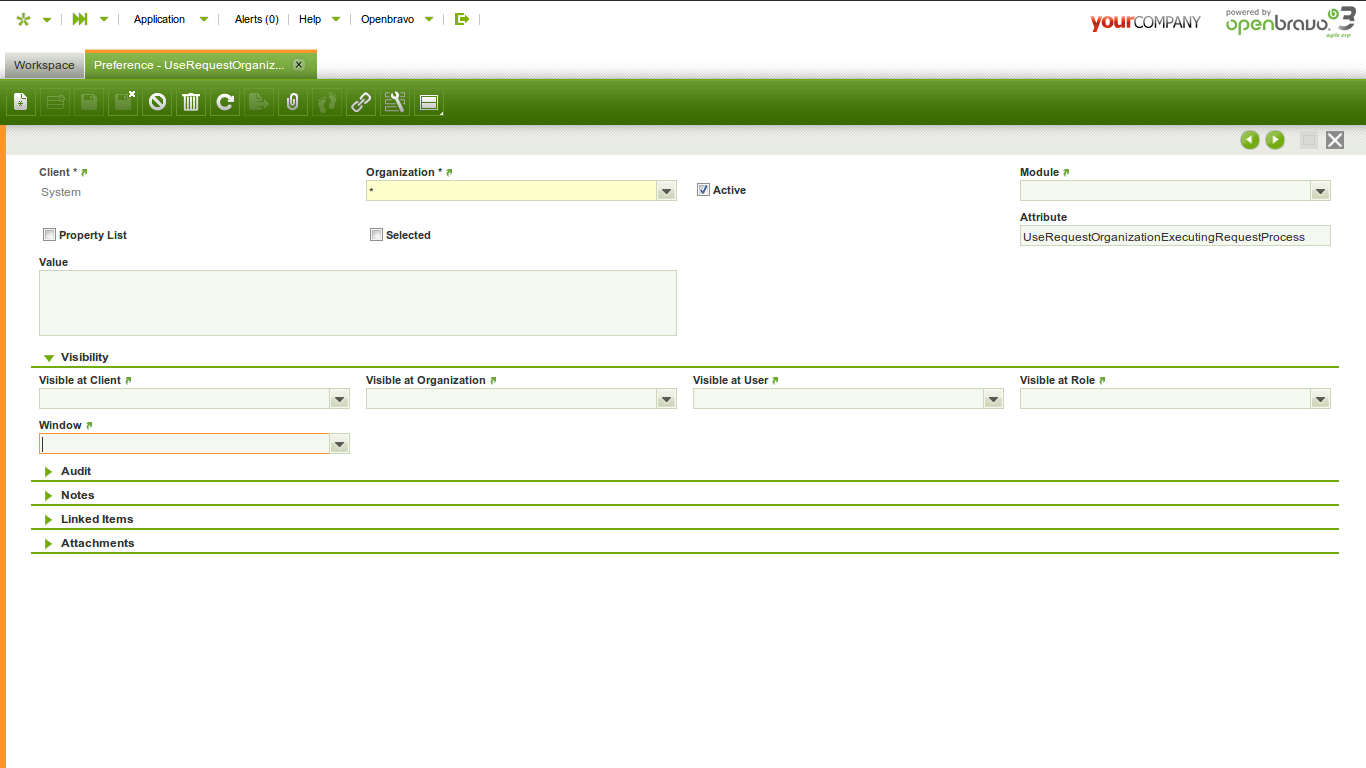Click the link icon beside Organization label
1366x768 pixels.
tap(450, 173)
